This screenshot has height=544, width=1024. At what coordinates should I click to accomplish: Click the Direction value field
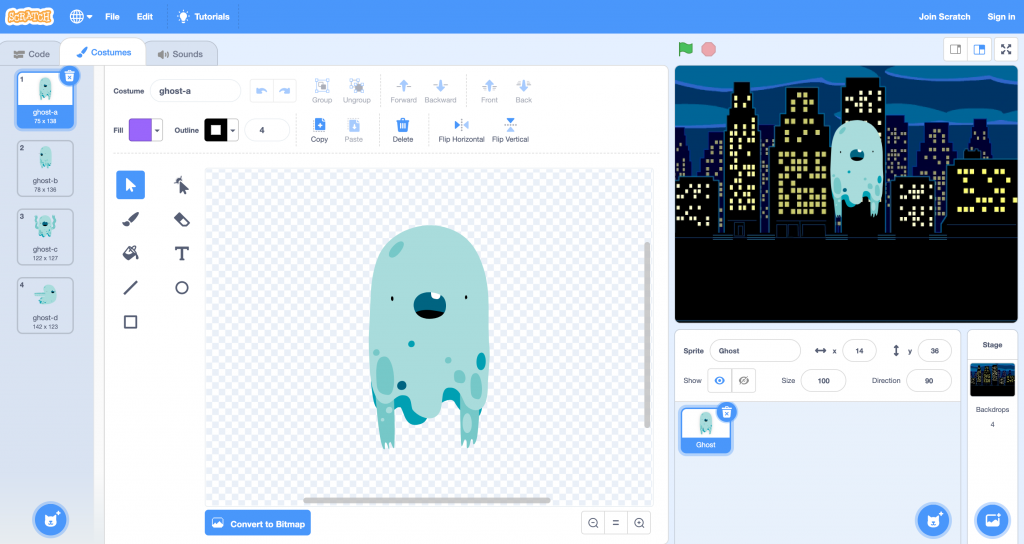pyautogui.click(x=929, y=380)
